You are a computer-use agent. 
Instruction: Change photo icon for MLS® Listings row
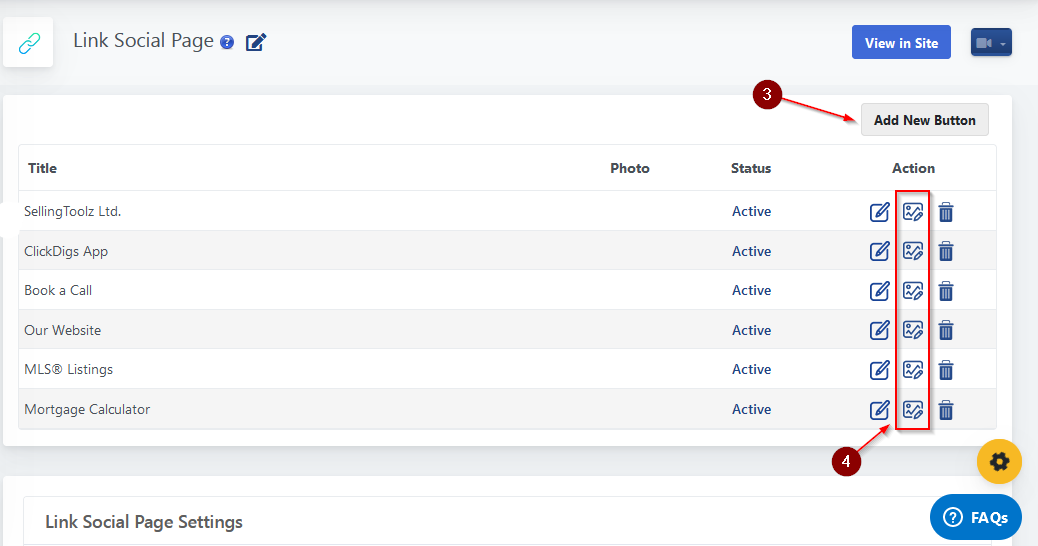912,369
